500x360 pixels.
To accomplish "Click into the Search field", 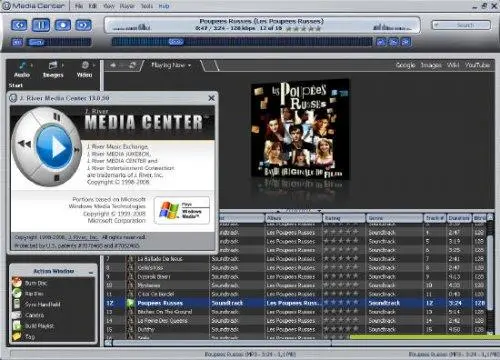I will [462, 25].
